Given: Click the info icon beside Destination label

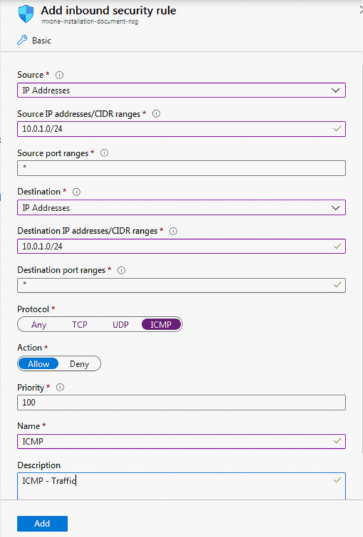Looking at the screenshot, I should [77, 192].
